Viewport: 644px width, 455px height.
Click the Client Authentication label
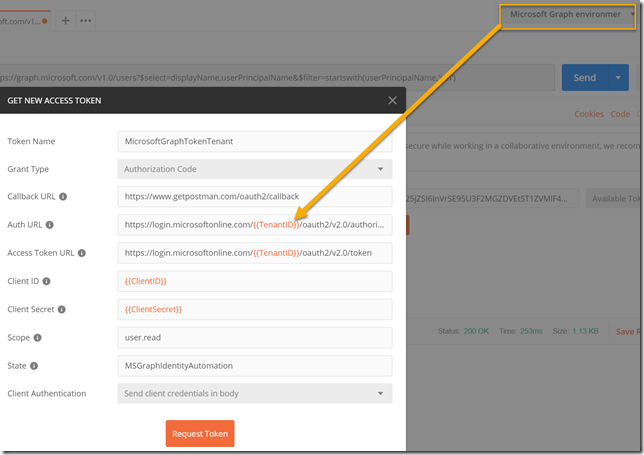click(47, 393)
